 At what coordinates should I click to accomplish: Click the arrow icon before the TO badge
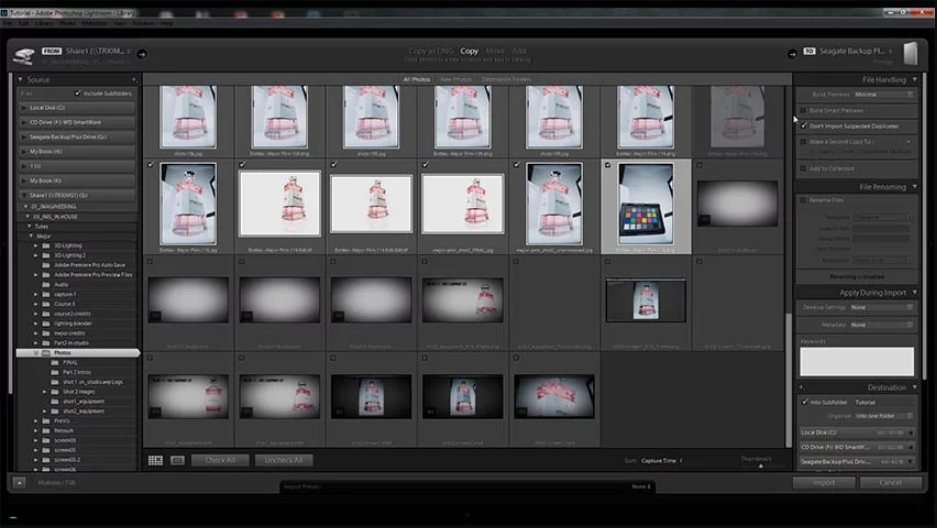792,54
